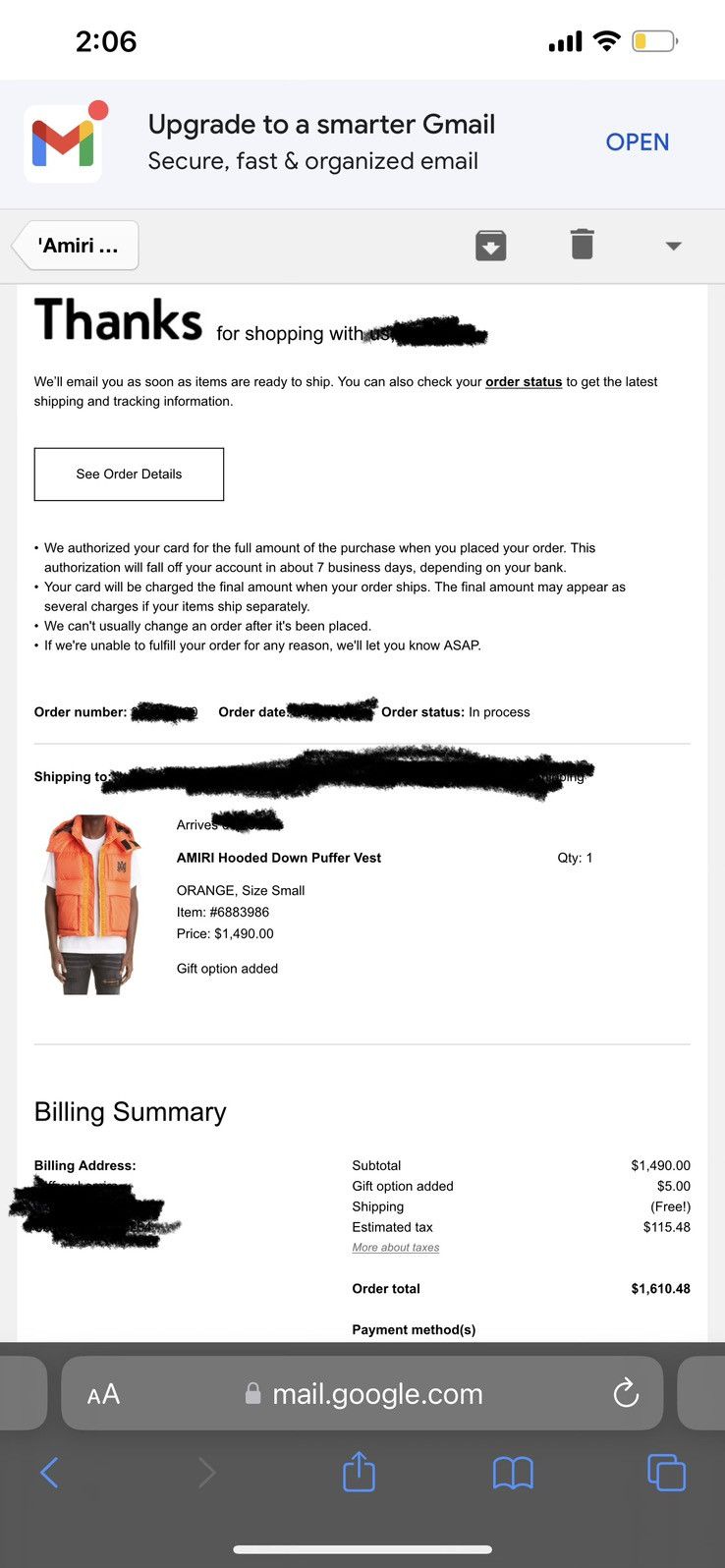The image size is (725, 1568).
Task: Open the Safari tab switcher
Action: (x=666, y=1472)
